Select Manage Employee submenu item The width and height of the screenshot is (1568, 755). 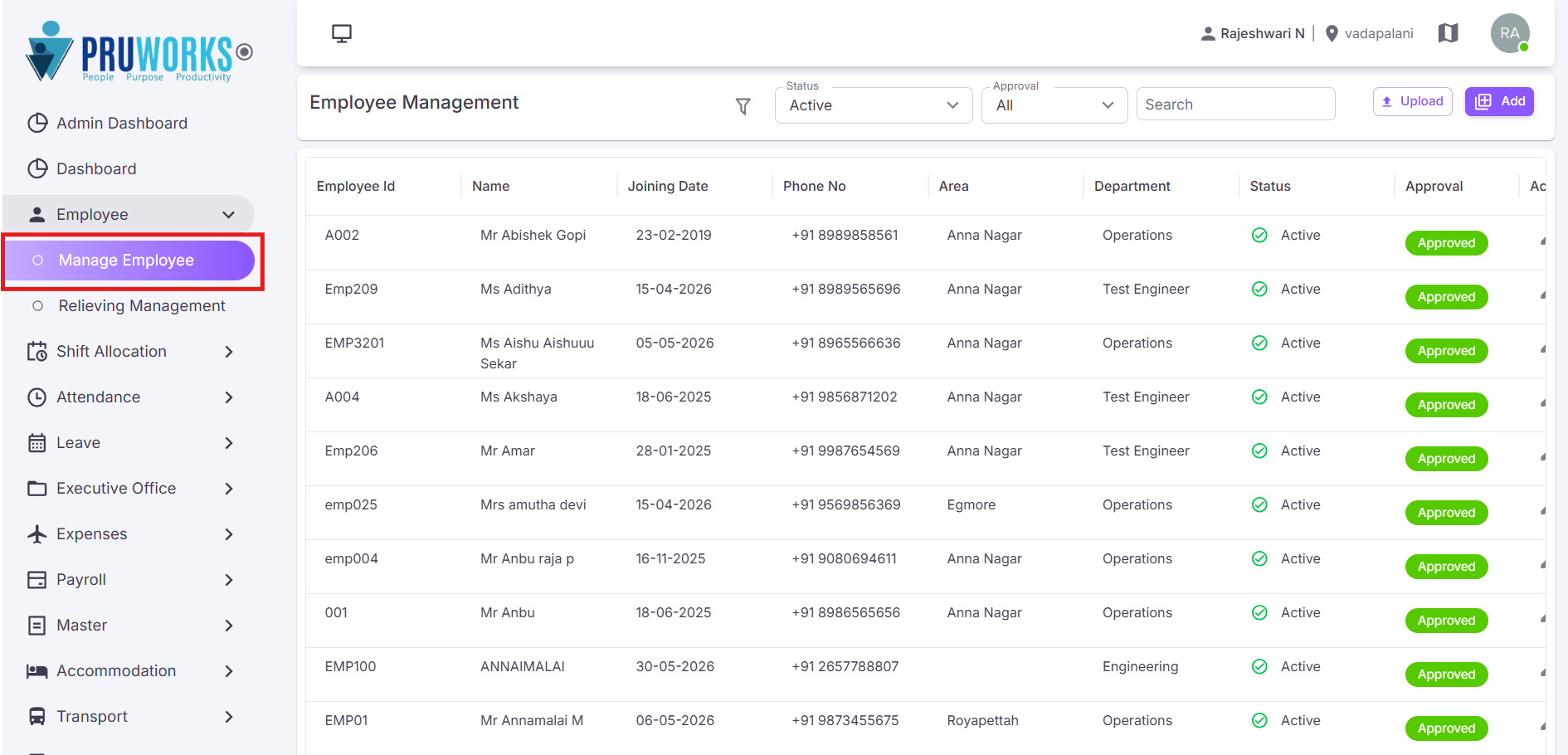(x=130, y=261)
